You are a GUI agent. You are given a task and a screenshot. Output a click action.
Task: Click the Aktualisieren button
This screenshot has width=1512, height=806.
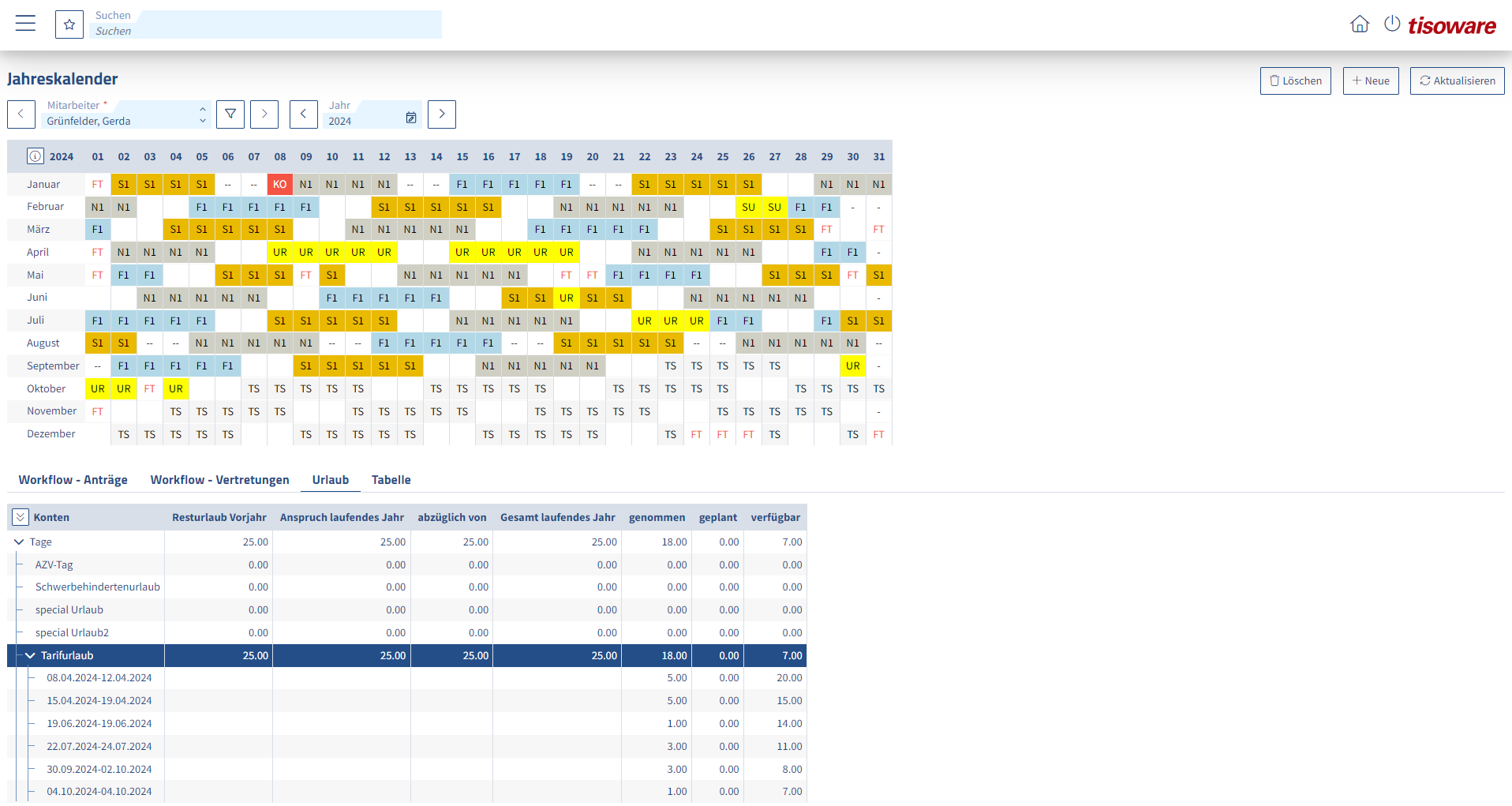[x=1458, y=81]
